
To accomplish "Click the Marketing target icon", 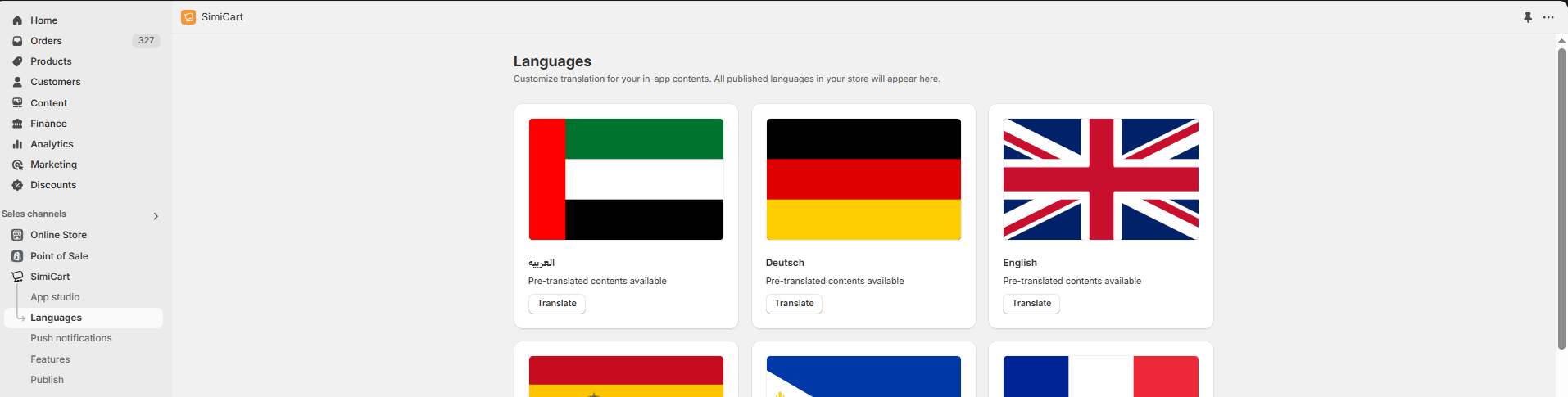I will tap(17, 165).
